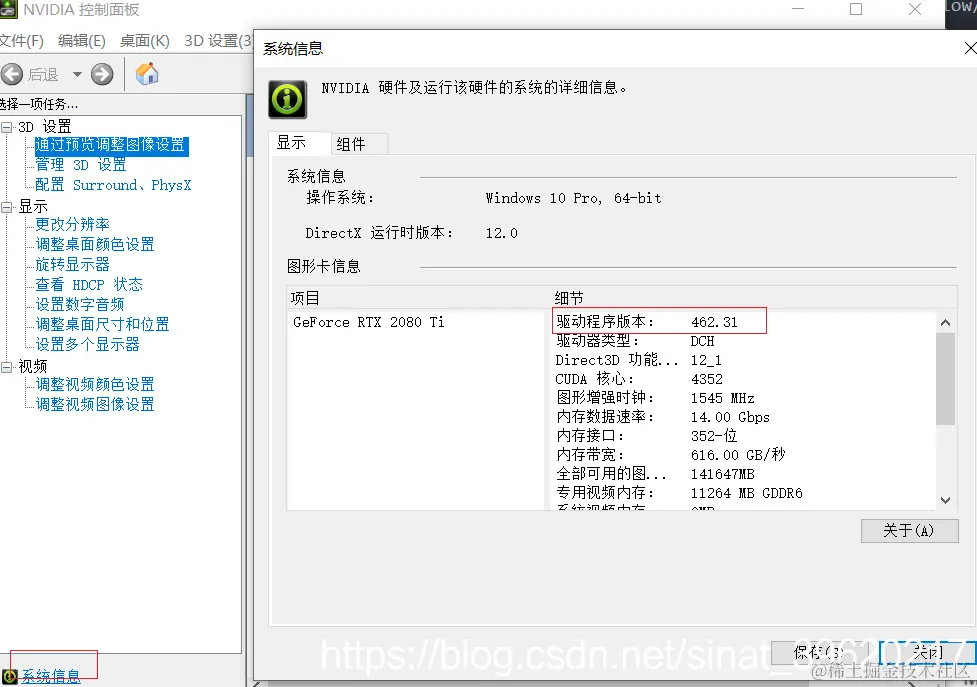Open 更改分辨率
The width and height of the screenshot is (977, 687).
[x=72, y=224]
